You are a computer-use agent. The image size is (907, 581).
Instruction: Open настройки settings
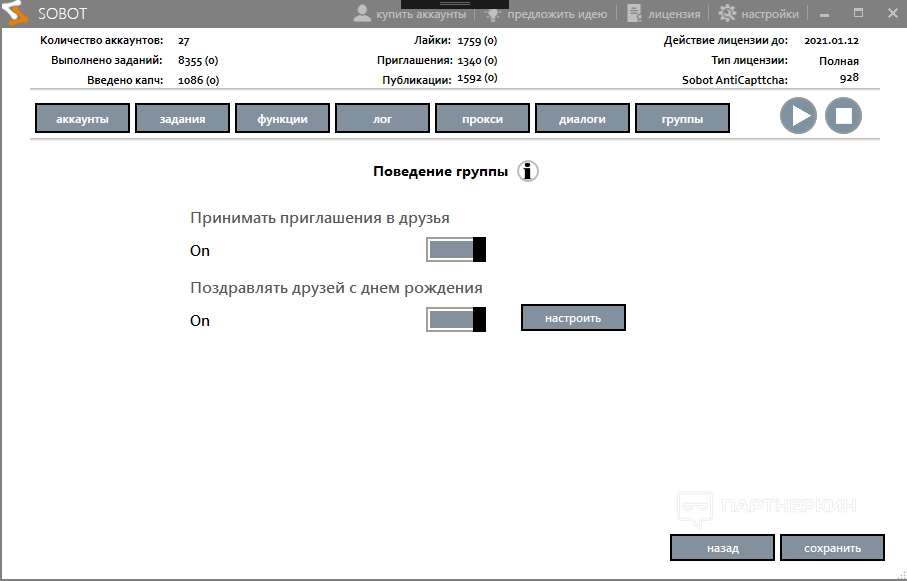coord(770,14)
